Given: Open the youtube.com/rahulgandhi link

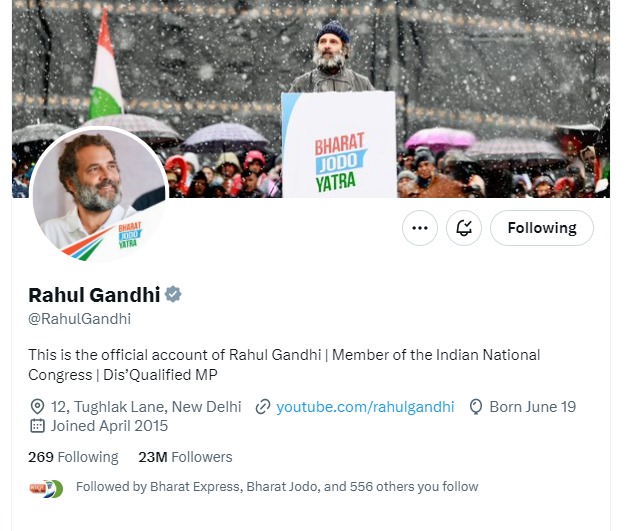Looking at the screenshot, I should point(365,406).
